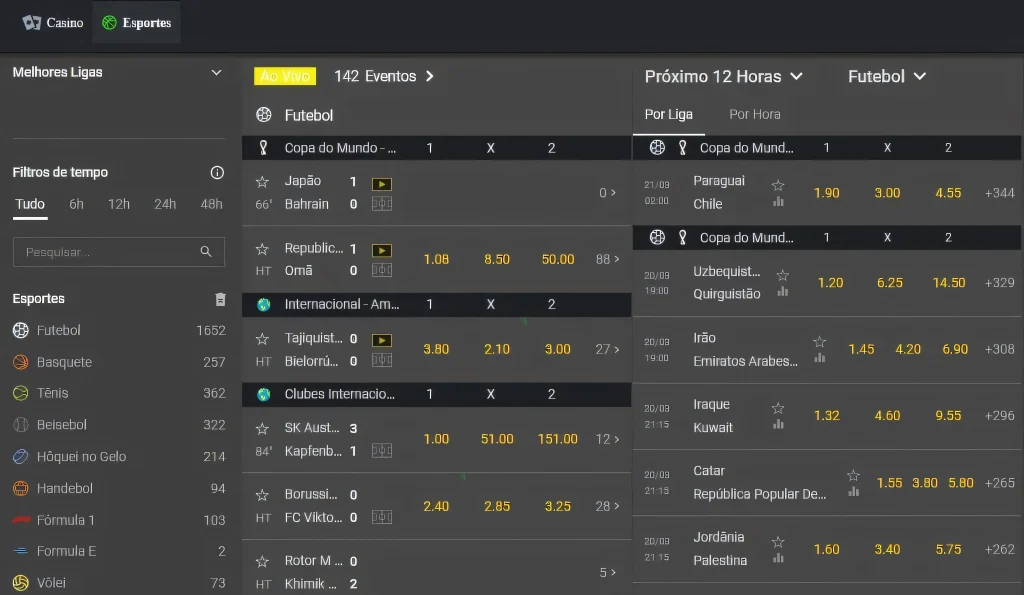
Task: Click the live stream icon for Tajiquistão match
Action: pos(381,340)
